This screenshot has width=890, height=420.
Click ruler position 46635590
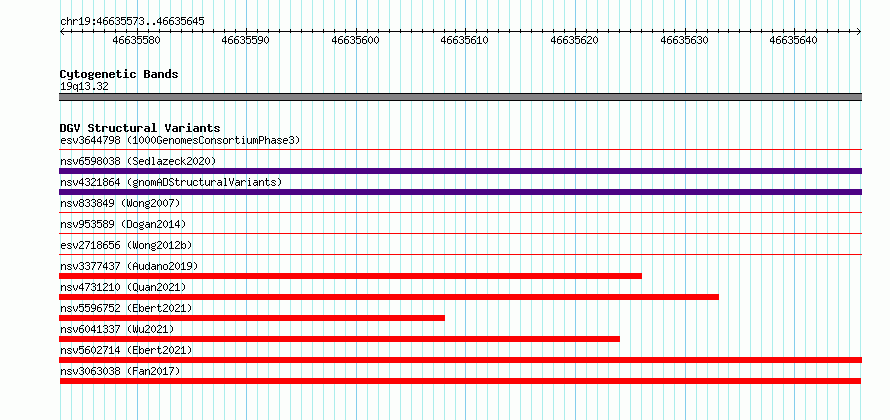pyautogui.click(x=246, y=40)
